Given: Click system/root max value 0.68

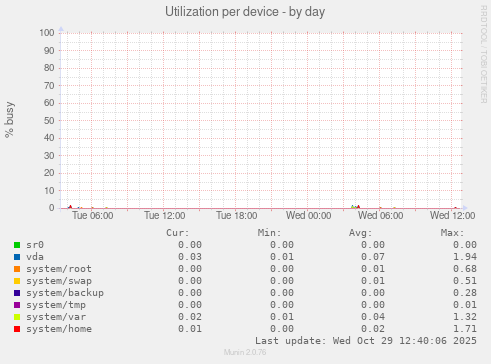Looking at the screenshot, I should (465, 269).
